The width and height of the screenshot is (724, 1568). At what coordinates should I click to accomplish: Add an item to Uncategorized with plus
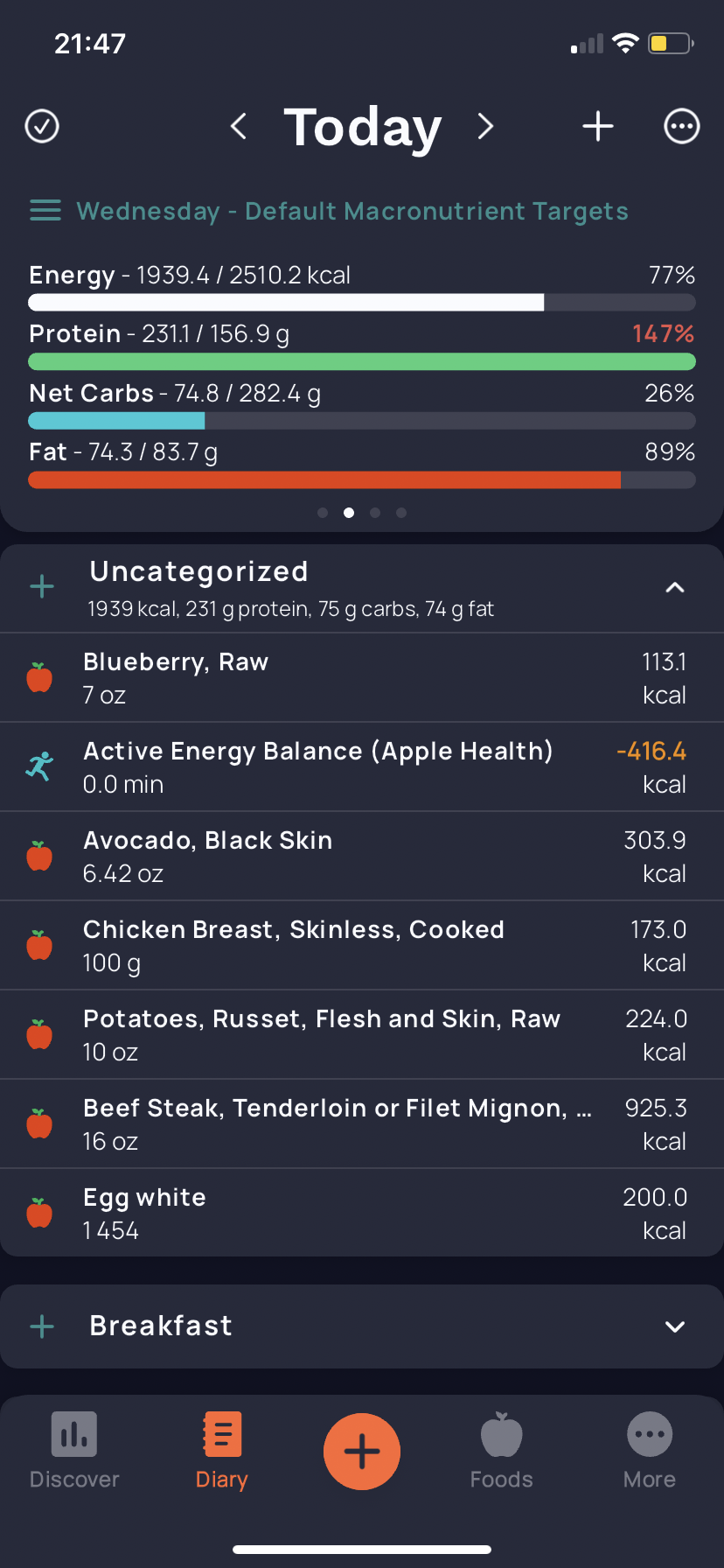(x=42, y=586)
